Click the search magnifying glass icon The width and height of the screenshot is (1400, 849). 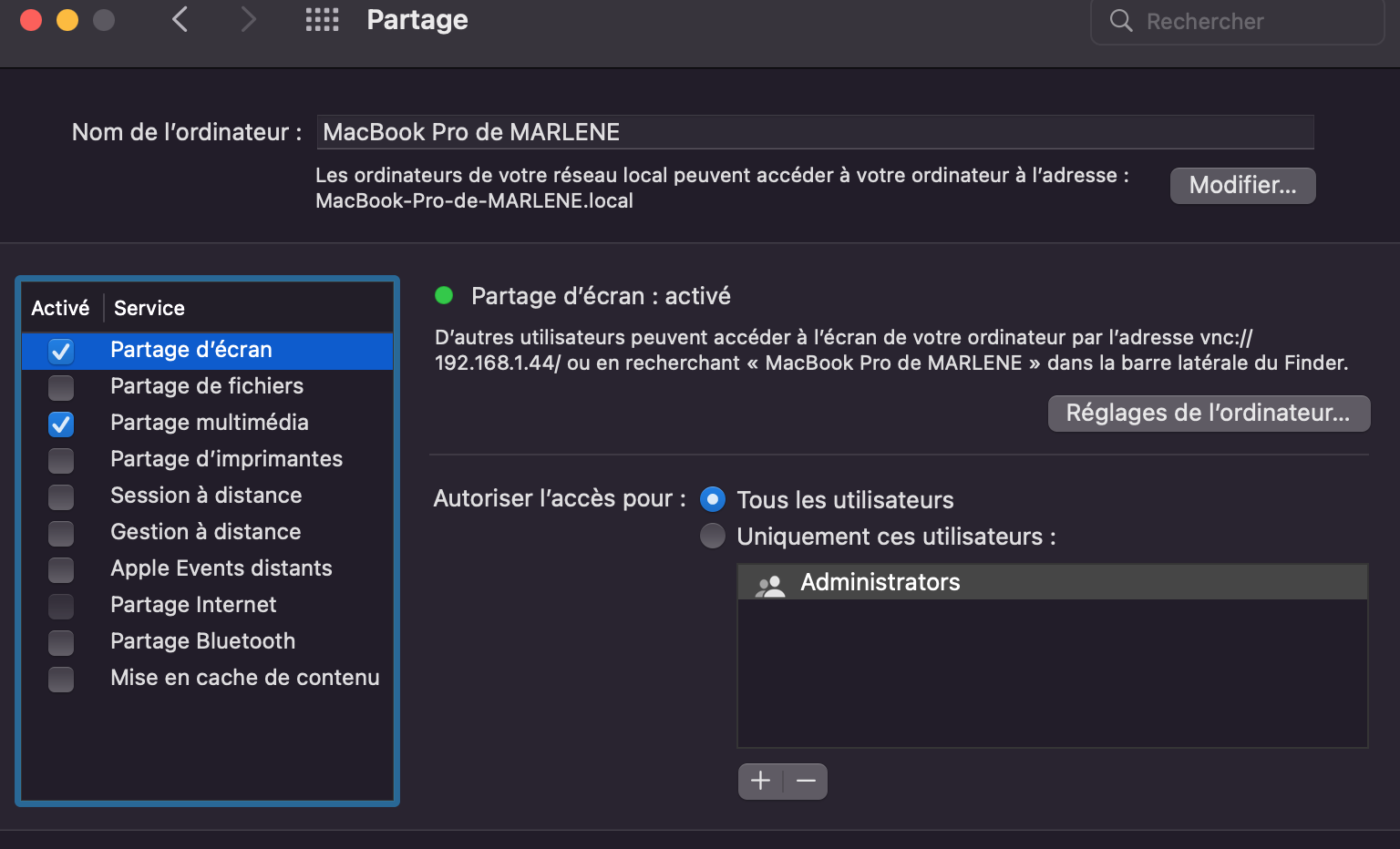tap(1121, 21)
